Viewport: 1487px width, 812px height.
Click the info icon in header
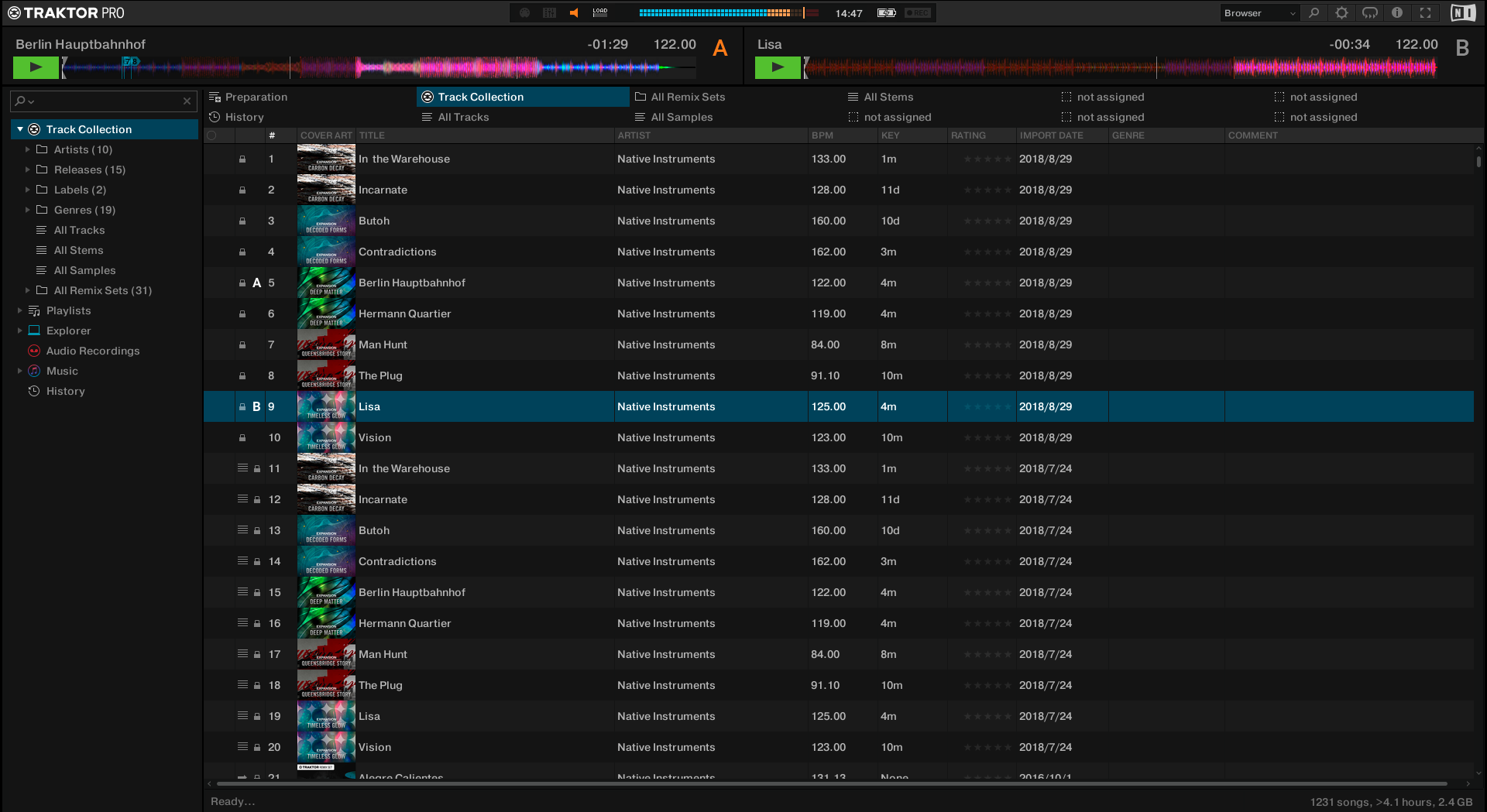point(1397,13)
